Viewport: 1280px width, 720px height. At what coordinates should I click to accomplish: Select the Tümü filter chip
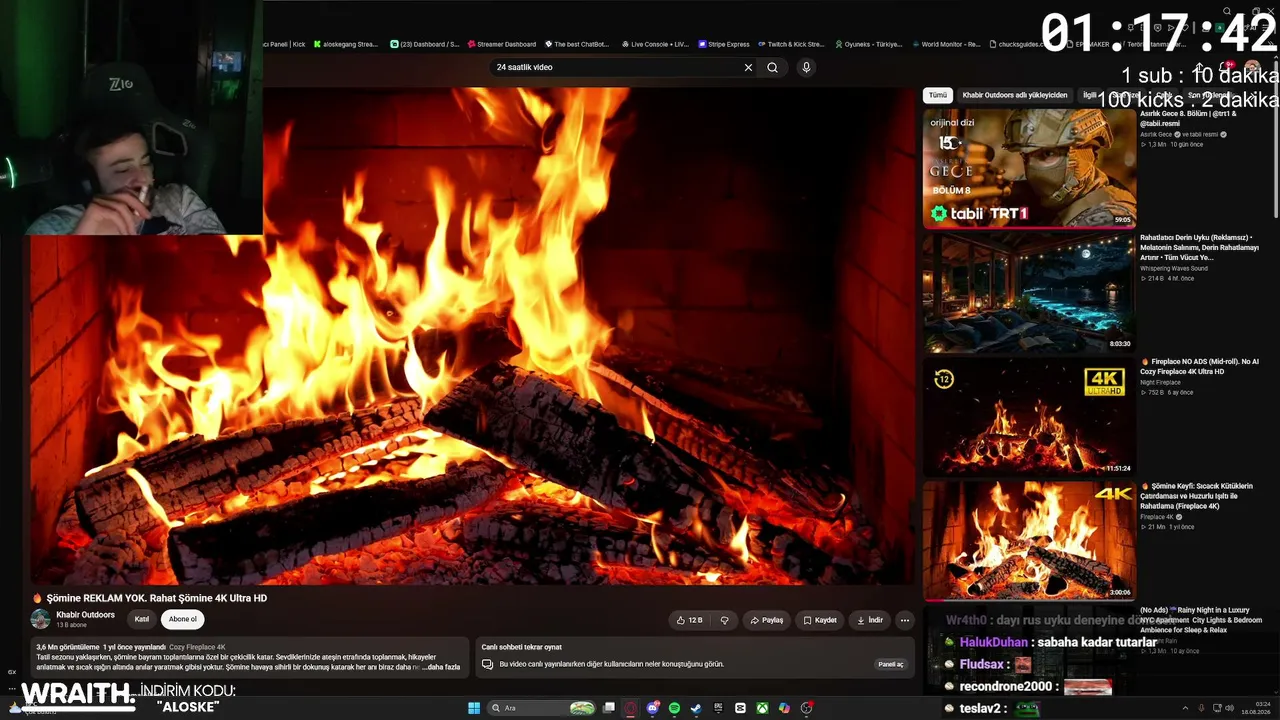point(937,95)
